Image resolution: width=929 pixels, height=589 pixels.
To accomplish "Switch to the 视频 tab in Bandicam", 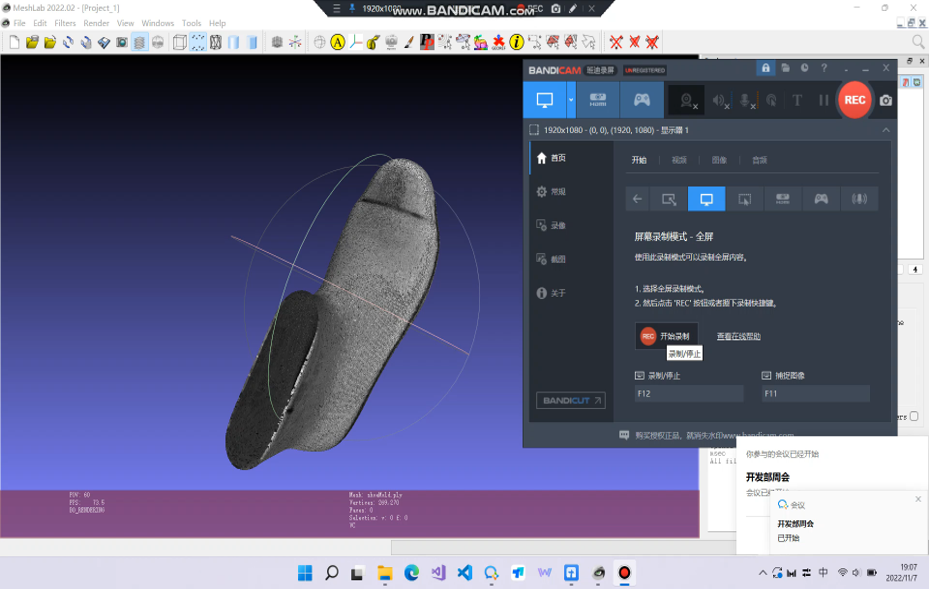I will (x=679, y=160).
